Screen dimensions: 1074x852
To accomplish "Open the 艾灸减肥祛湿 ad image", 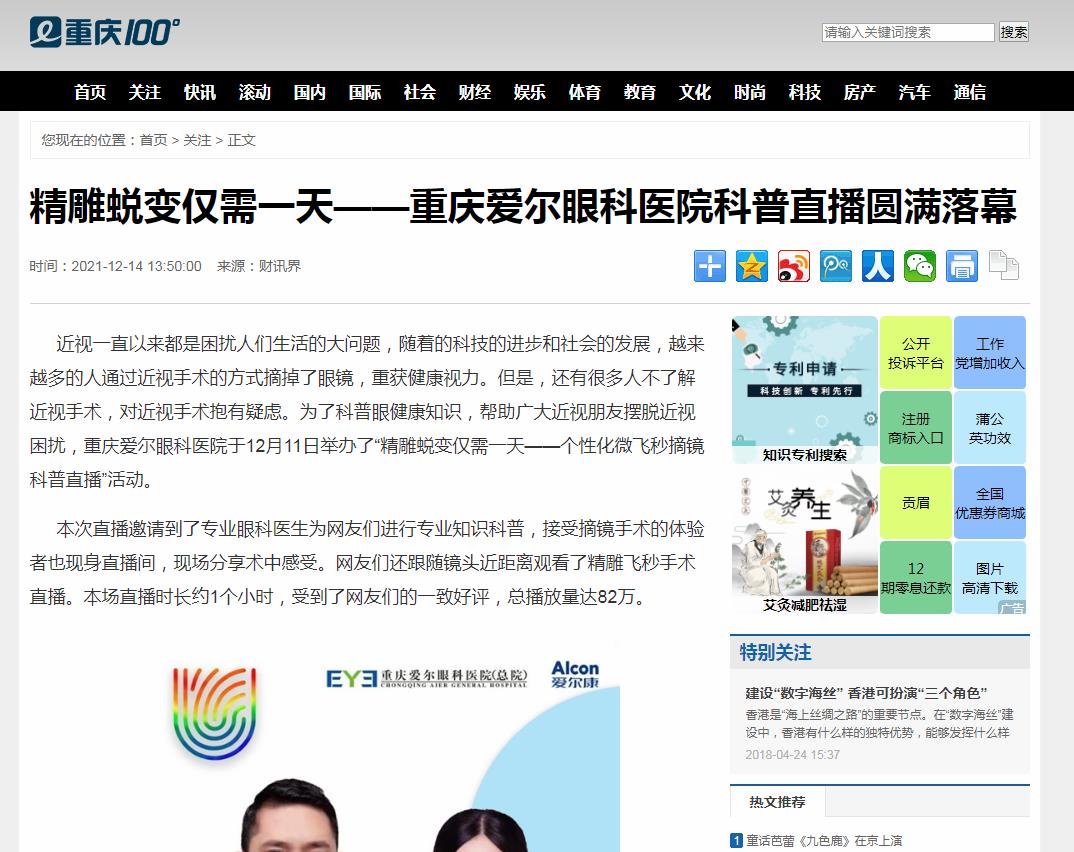I will tap(805, 540).
